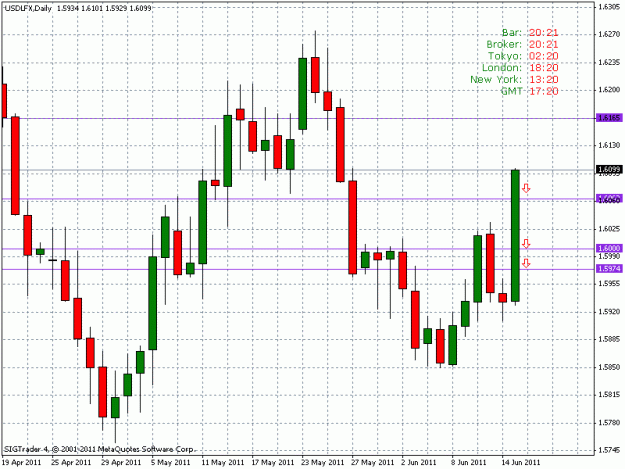625x469 pixels.
Task: Click the 1.6025 price axis label
Action: coord(610,229)
